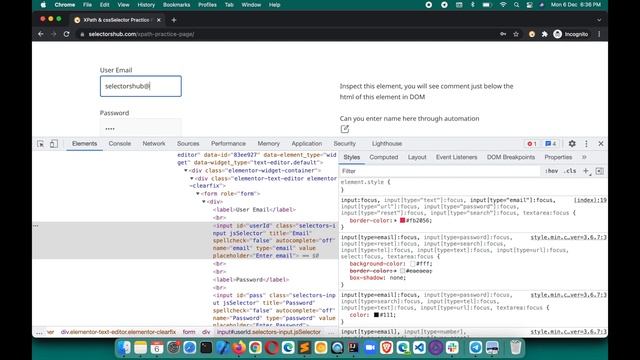Viewport: 640px width, 360px height.
Task: Open Slack from the dock
Action: coord(452,348)
